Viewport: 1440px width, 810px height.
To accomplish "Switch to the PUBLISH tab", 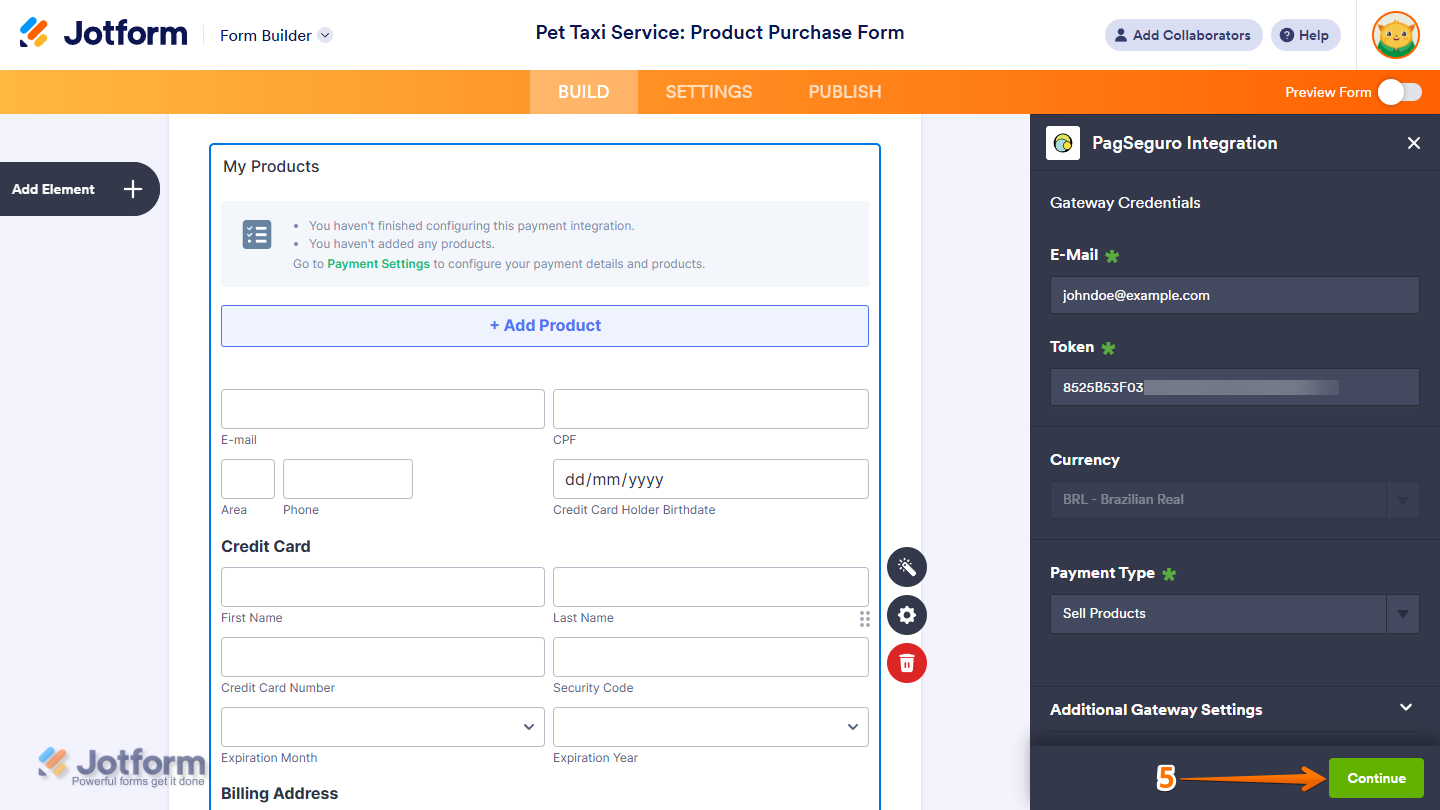I will pos(845,92).
